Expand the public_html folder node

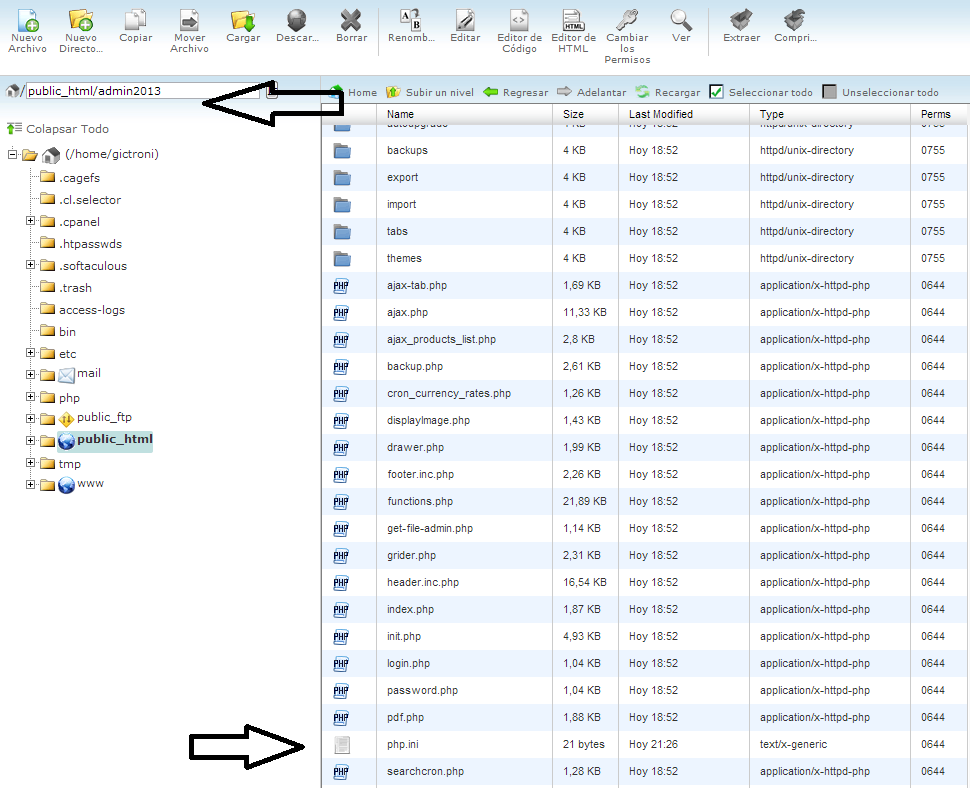(x=30, y=440)
